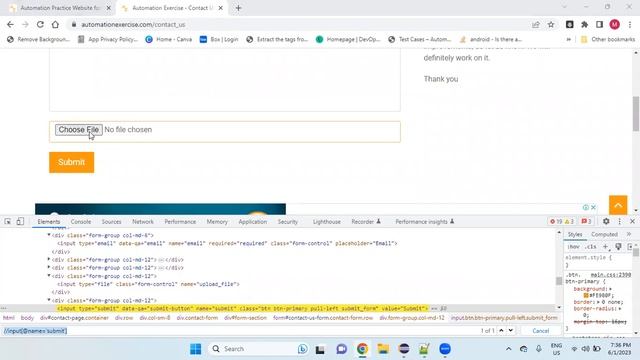Click the taskbar Search box

pos(259,349)
